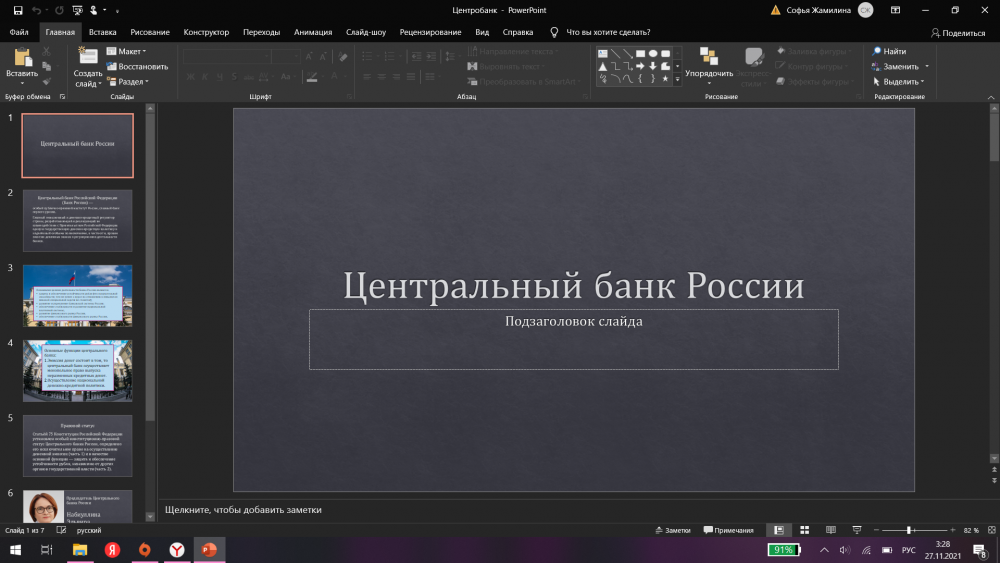Toggle Normal view button in status bar

778,530
